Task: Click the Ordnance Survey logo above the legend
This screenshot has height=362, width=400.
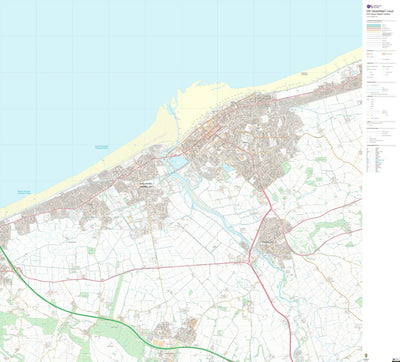Action: tap(373, 6)
